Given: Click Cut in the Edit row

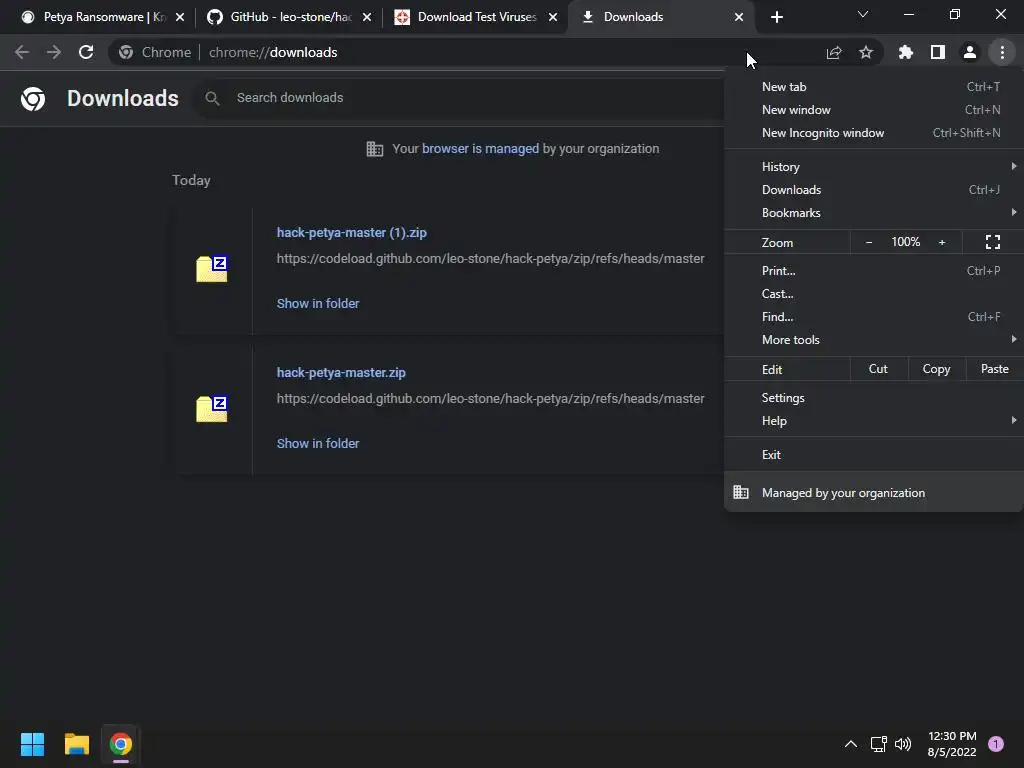Looking at the screenshot, I should pyautogui.click(x=878, y=369).
